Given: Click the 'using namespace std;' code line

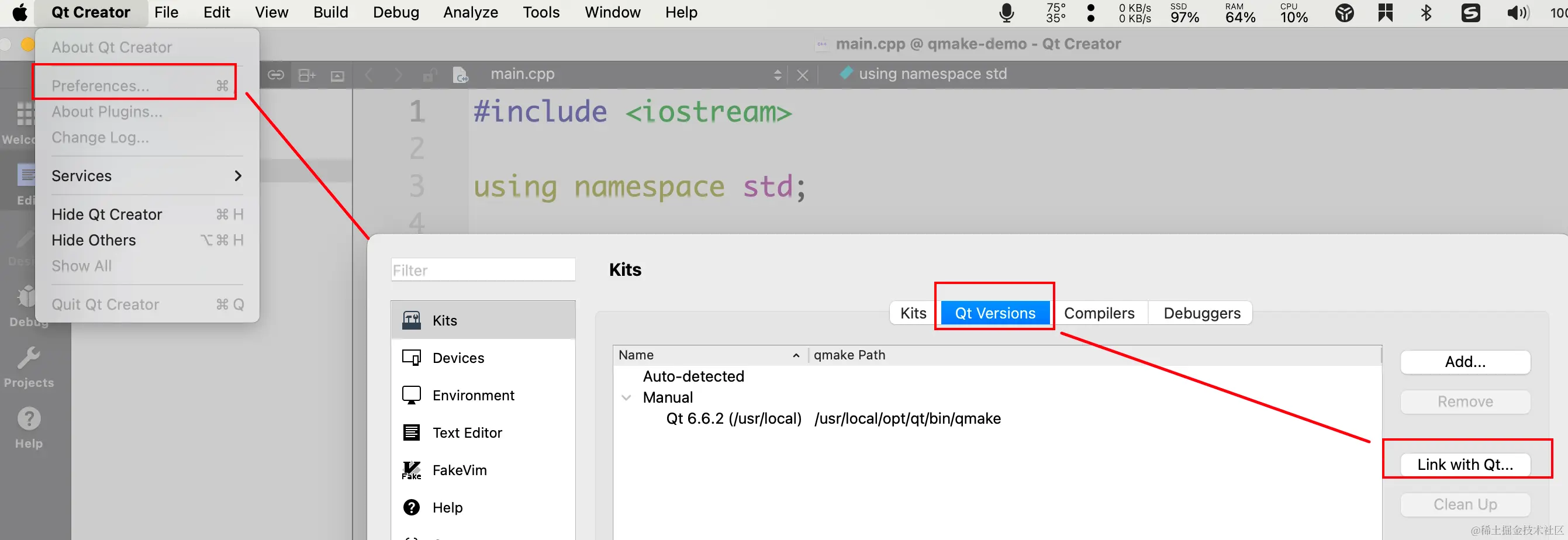Looking at the screenshot, I should point(640,186).
